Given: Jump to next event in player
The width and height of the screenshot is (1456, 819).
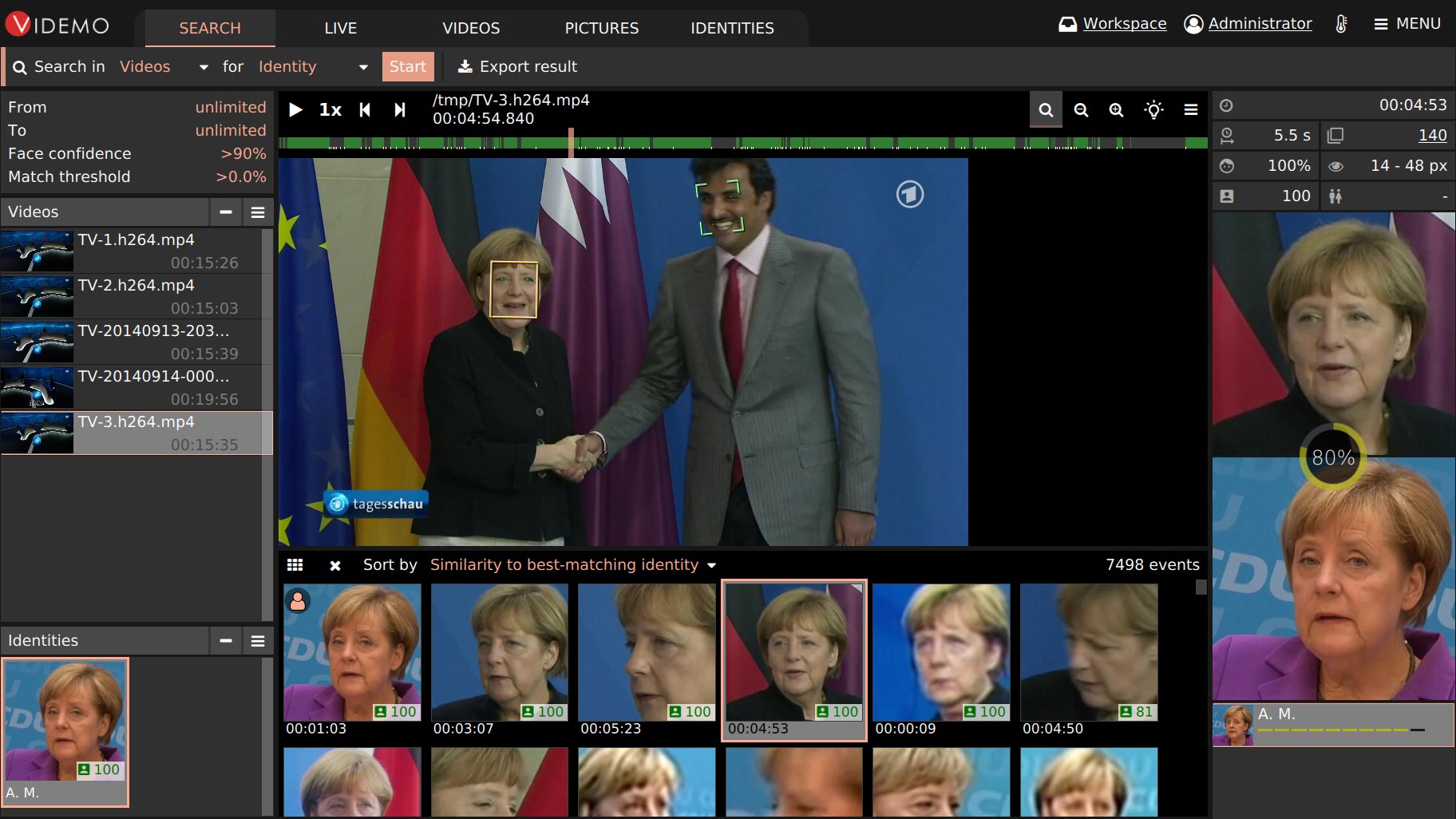Looking at the screenshot, I should 400,110.
